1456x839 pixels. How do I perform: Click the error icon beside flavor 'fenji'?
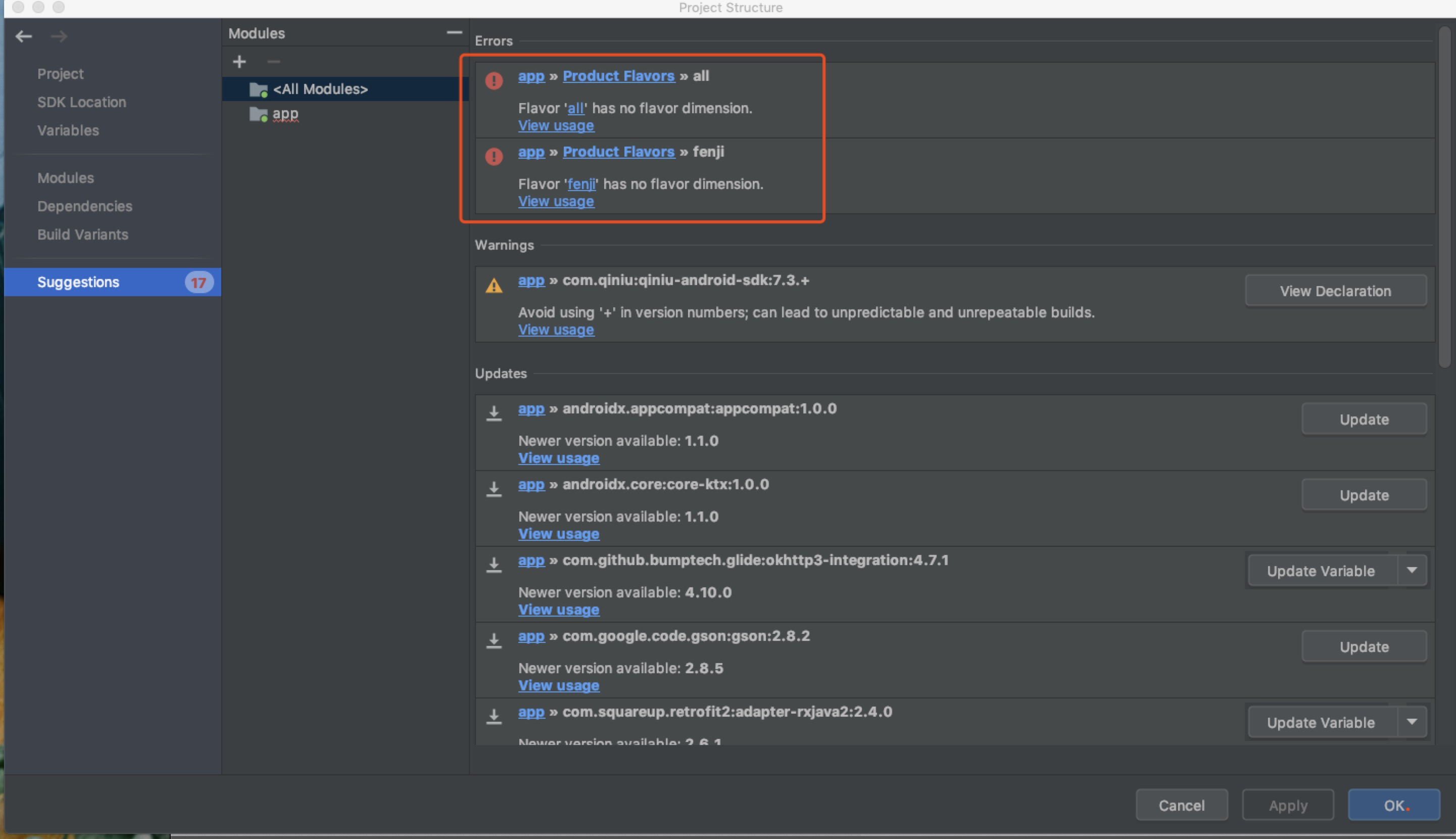(x=494, y=157)
